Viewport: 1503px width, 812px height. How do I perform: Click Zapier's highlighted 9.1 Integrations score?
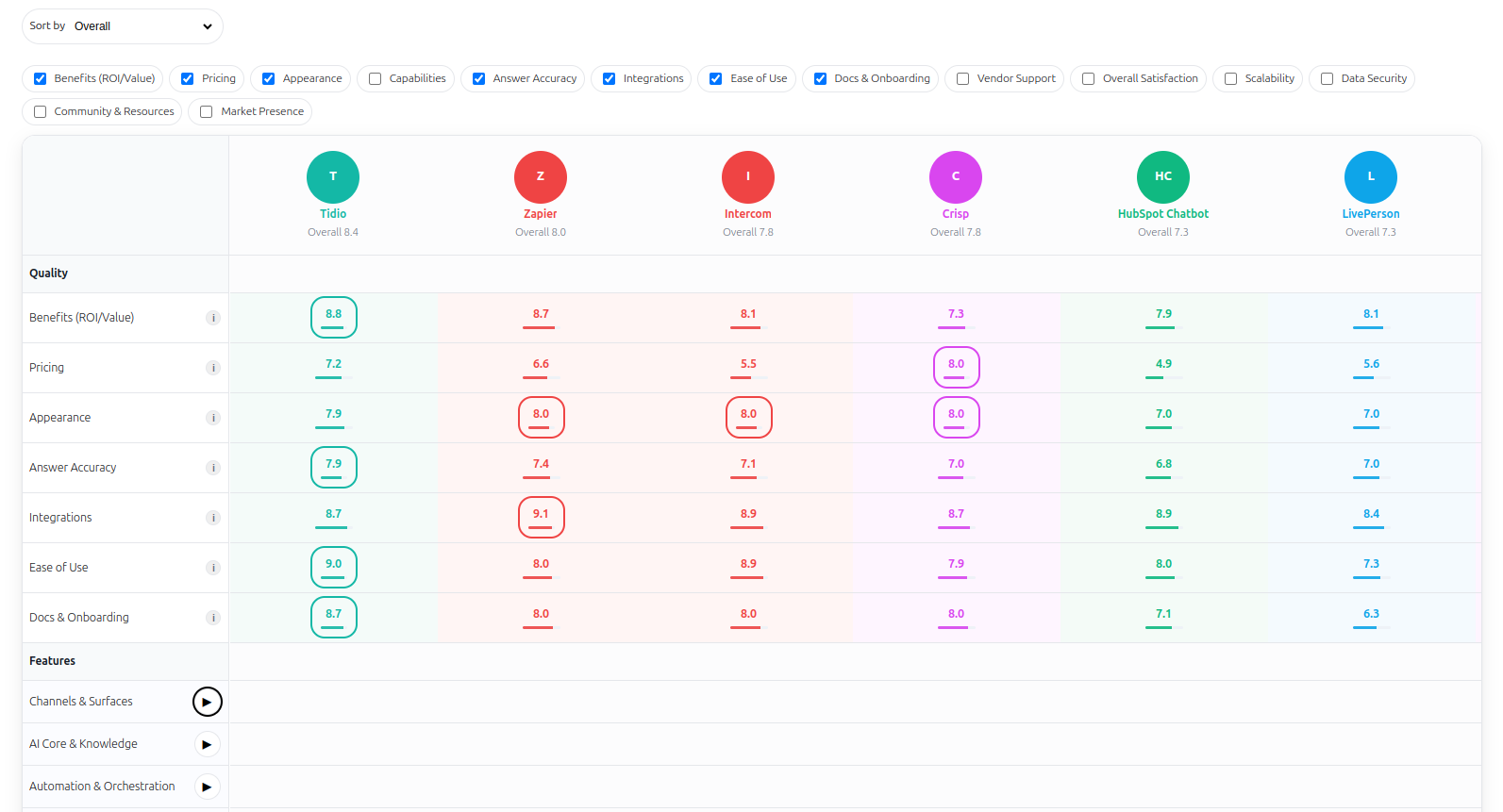tap(542, 518)
